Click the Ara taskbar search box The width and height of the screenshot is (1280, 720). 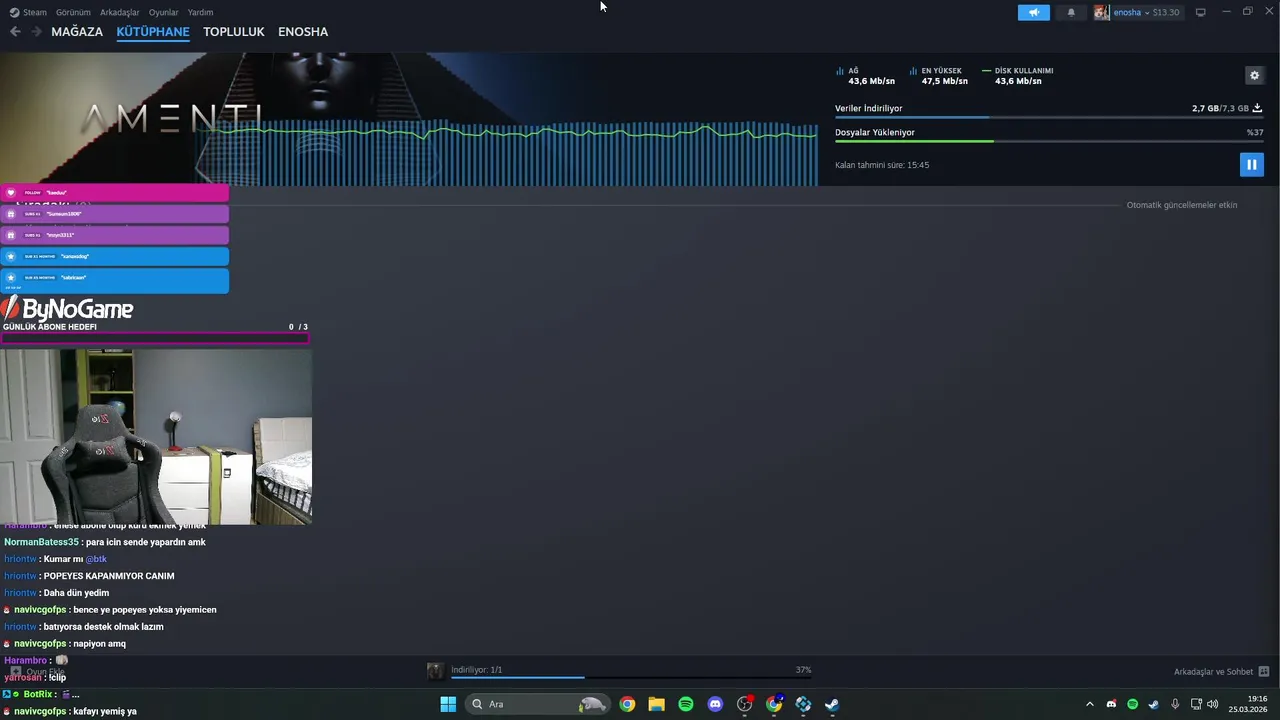537,704
